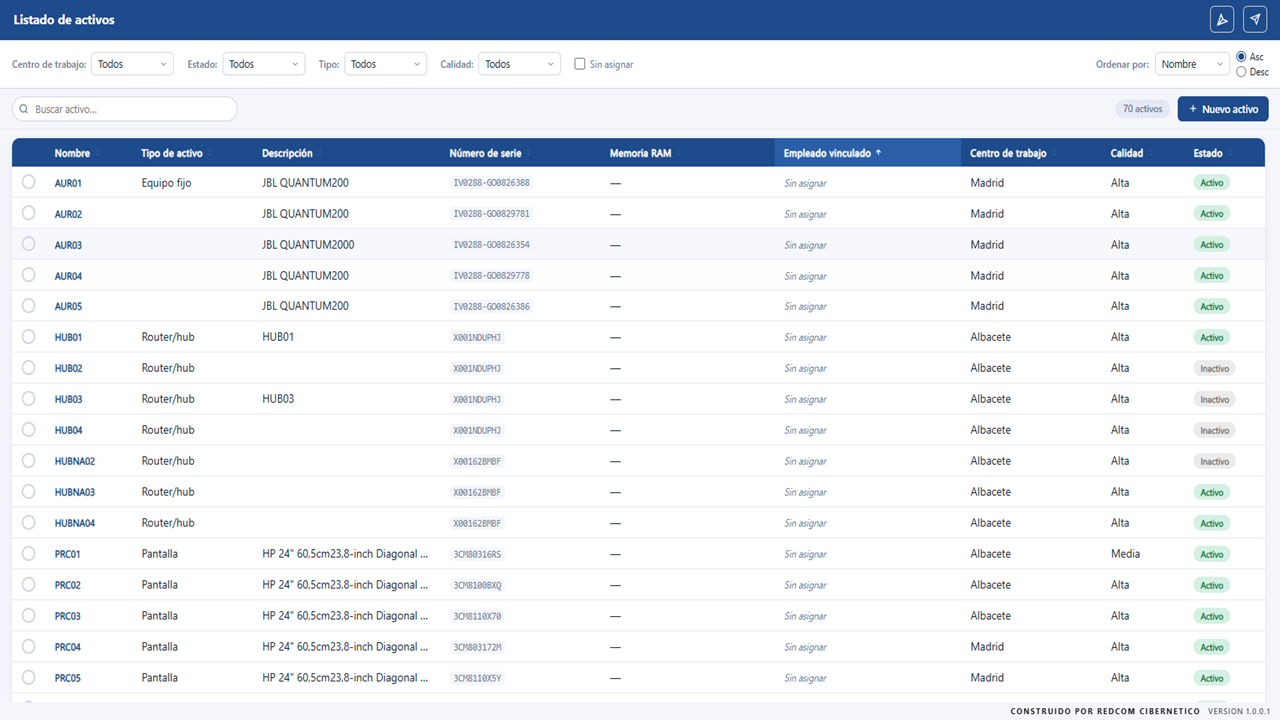Select the row radio for PRC01
This screenshot has height=720, width=1280.
coord(29,554)
